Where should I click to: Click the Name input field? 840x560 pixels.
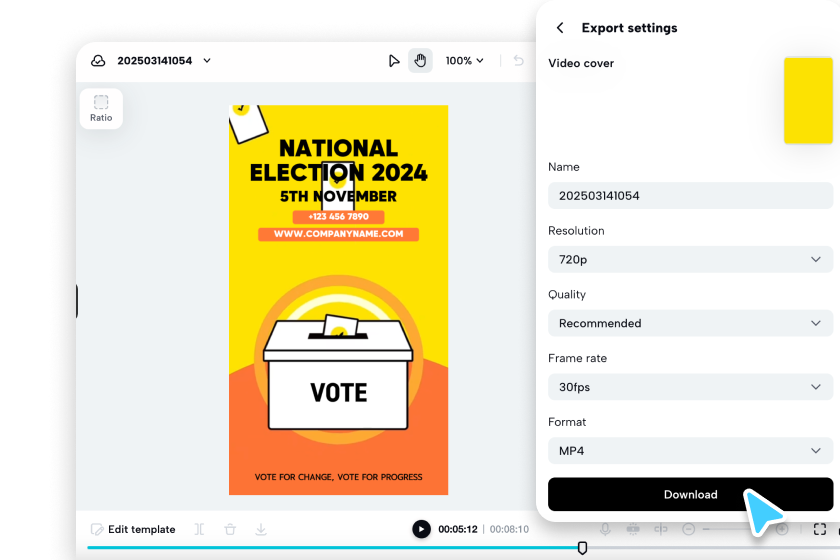pyautogui.click(x=690, y=196)
